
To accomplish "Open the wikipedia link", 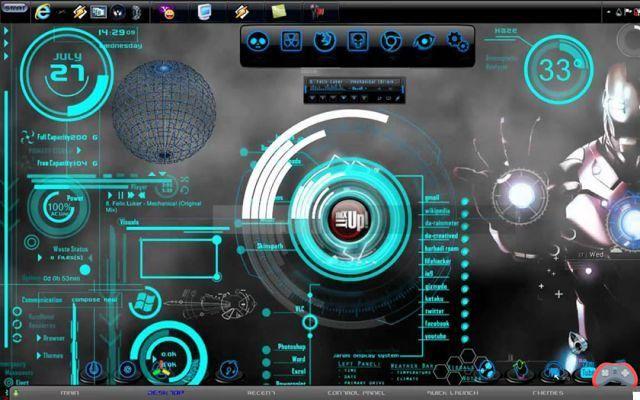I will (437, 211).
